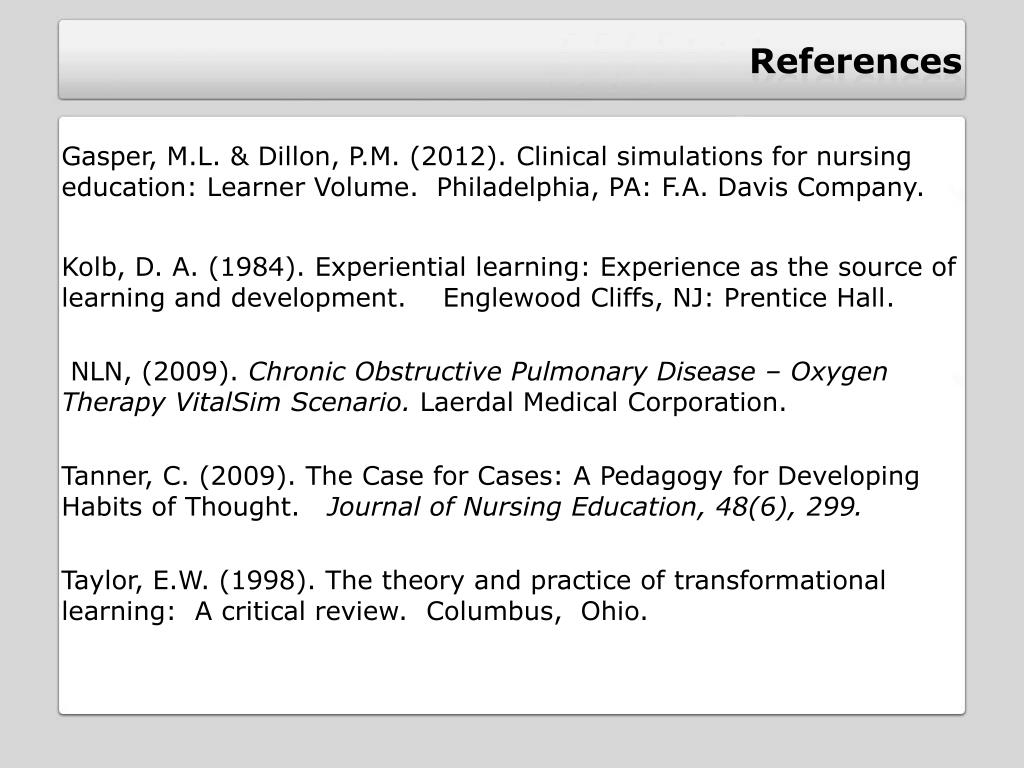Image resolution: width=1024 pixels, height=768 pixels.
Task: Select the NLN 2009 reference line
Action: tap(475, 387)
